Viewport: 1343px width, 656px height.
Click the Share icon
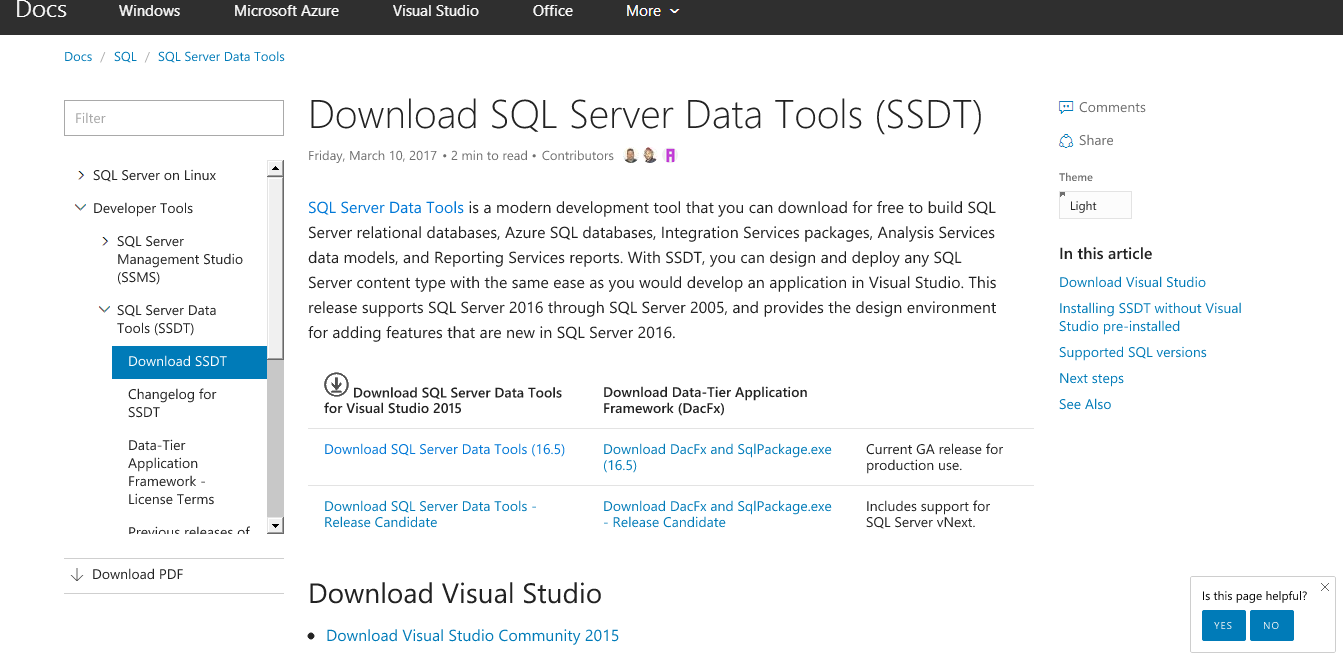point(1066,140)
